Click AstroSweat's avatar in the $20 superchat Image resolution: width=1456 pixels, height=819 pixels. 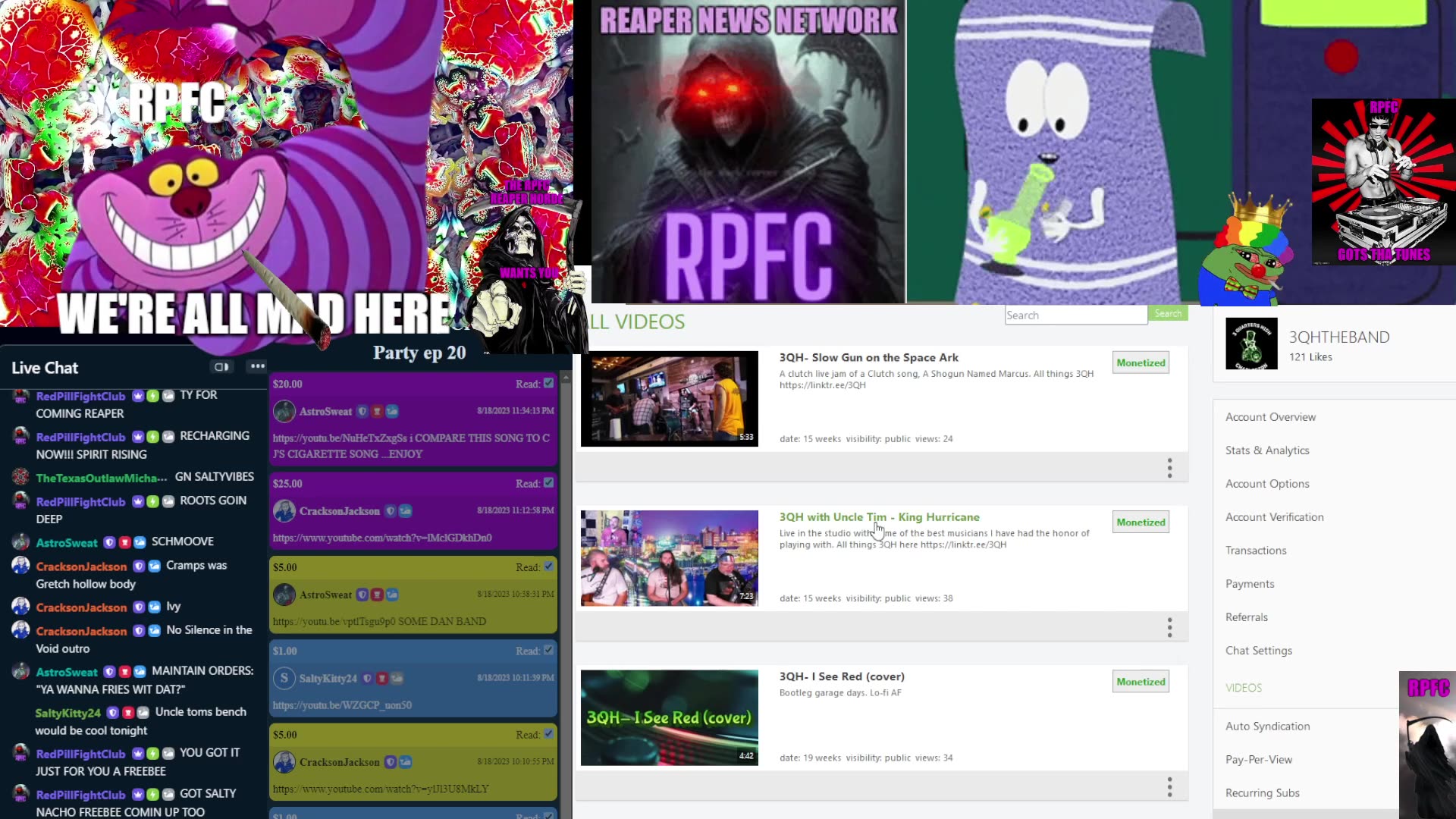click(x=284, y=411)
